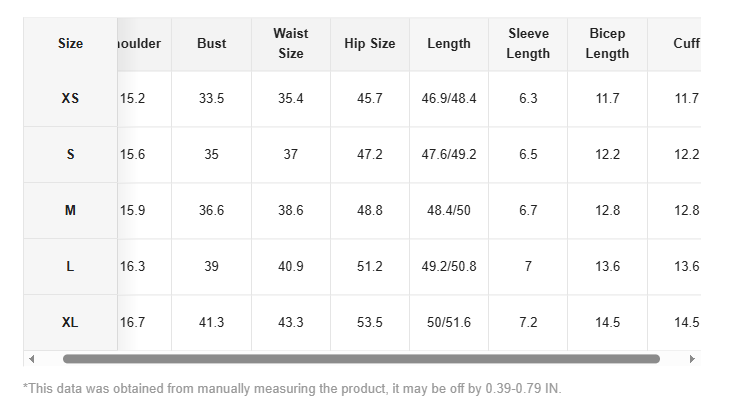
Task: Click the M size row label
Action: (x=70, y=211)
